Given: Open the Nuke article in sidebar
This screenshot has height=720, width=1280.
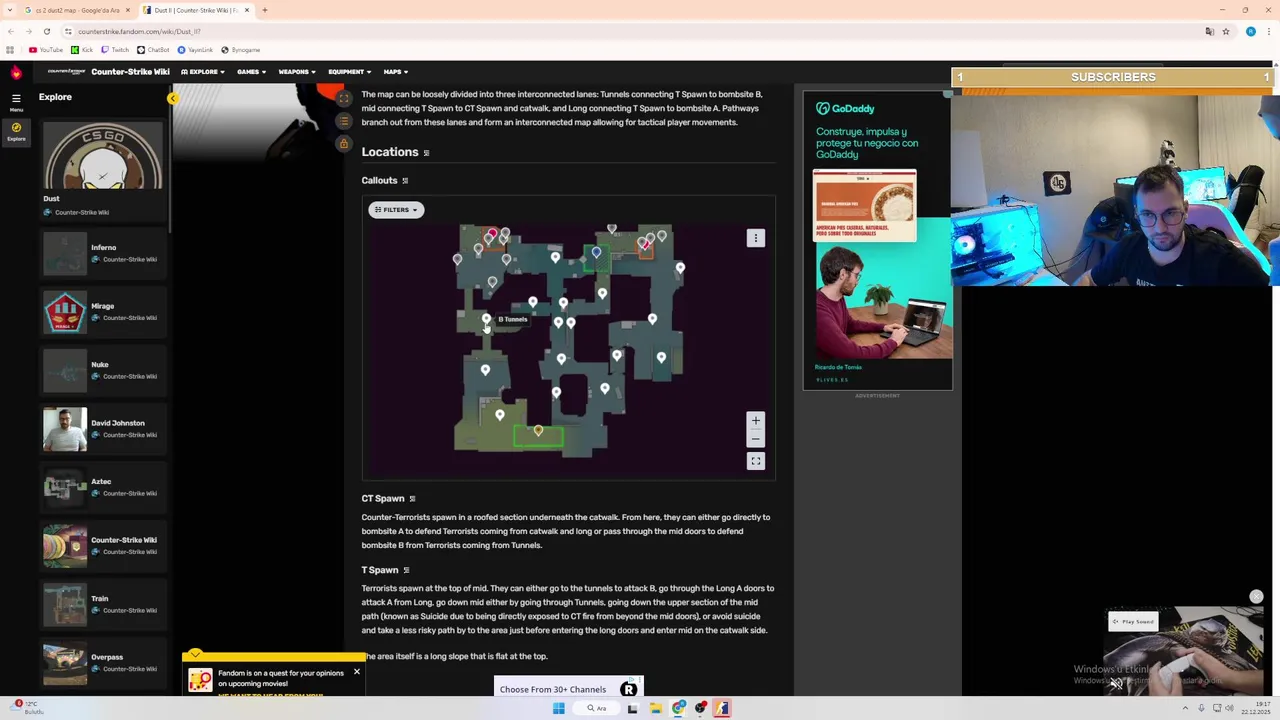Looking at the screenshot, I should pos(101,370).
